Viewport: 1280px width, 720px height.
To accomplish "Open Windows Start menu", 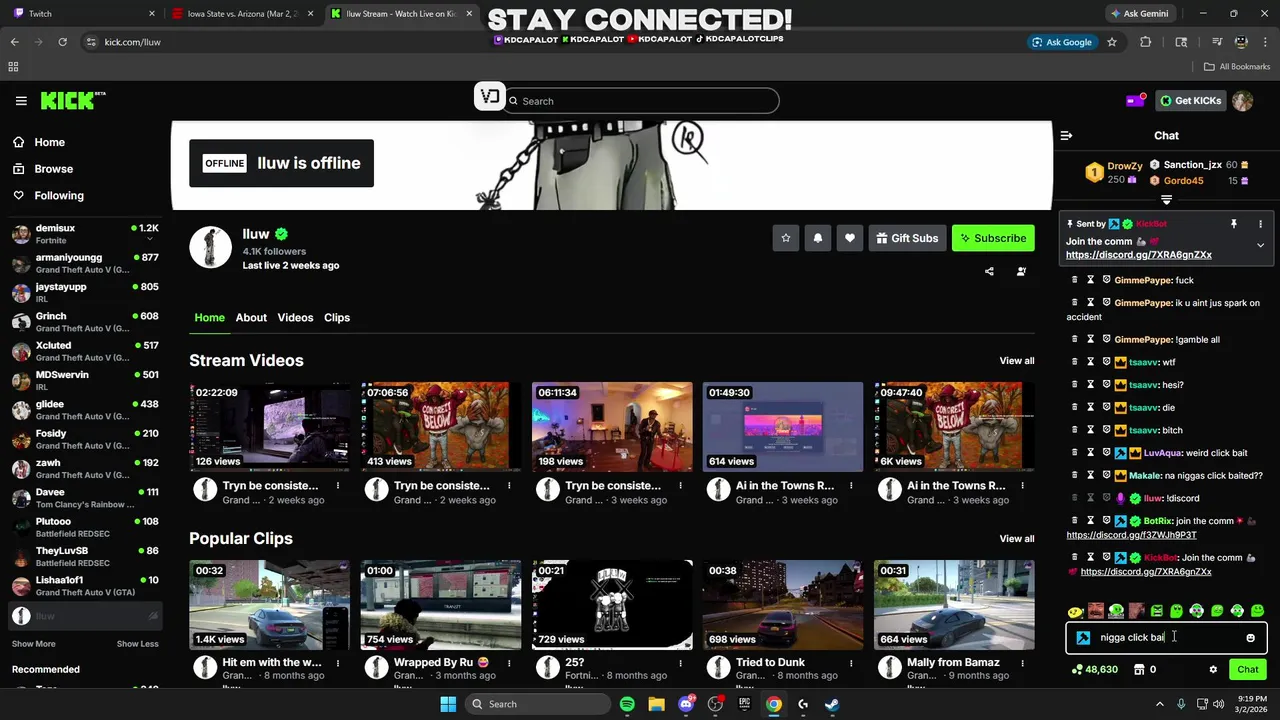I will pos(448,704).
